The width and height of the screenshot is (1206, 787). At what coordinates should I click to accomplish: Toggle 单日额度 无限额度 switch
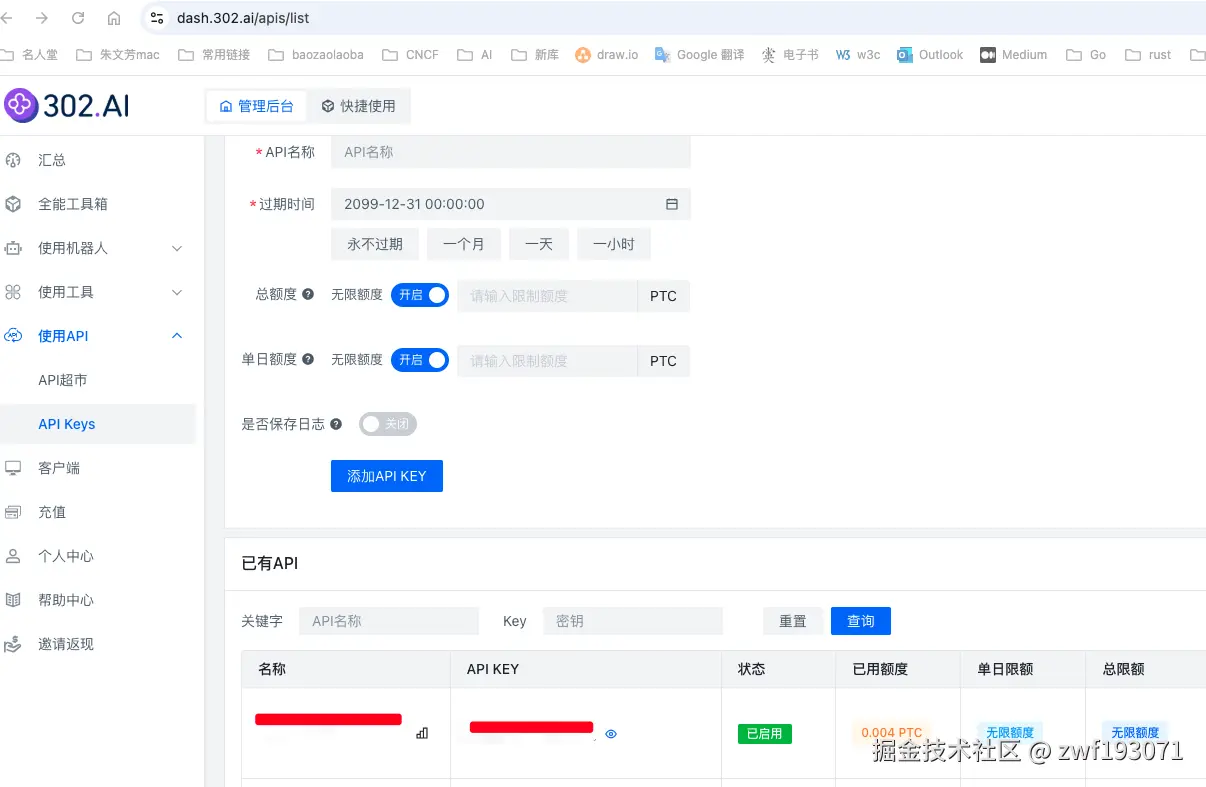tap(420, 359)
